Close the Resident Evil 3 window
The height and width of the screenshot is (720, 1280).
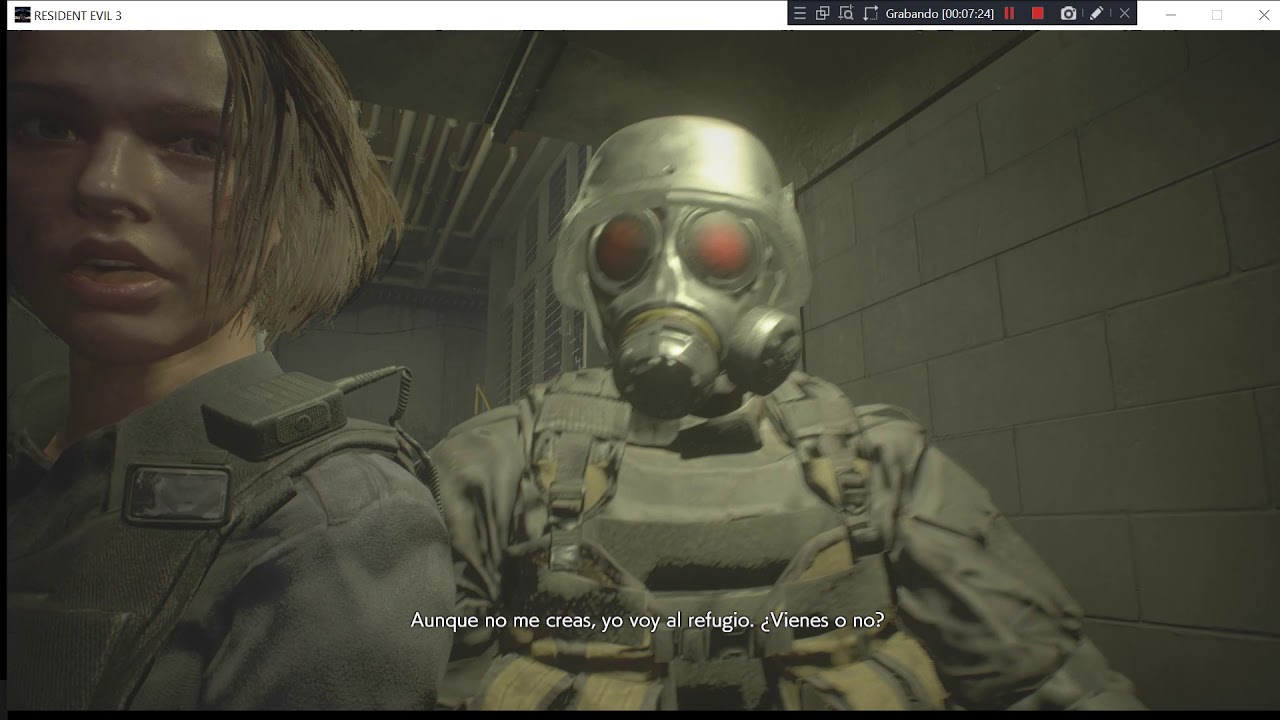click(x=1263, y=15)
